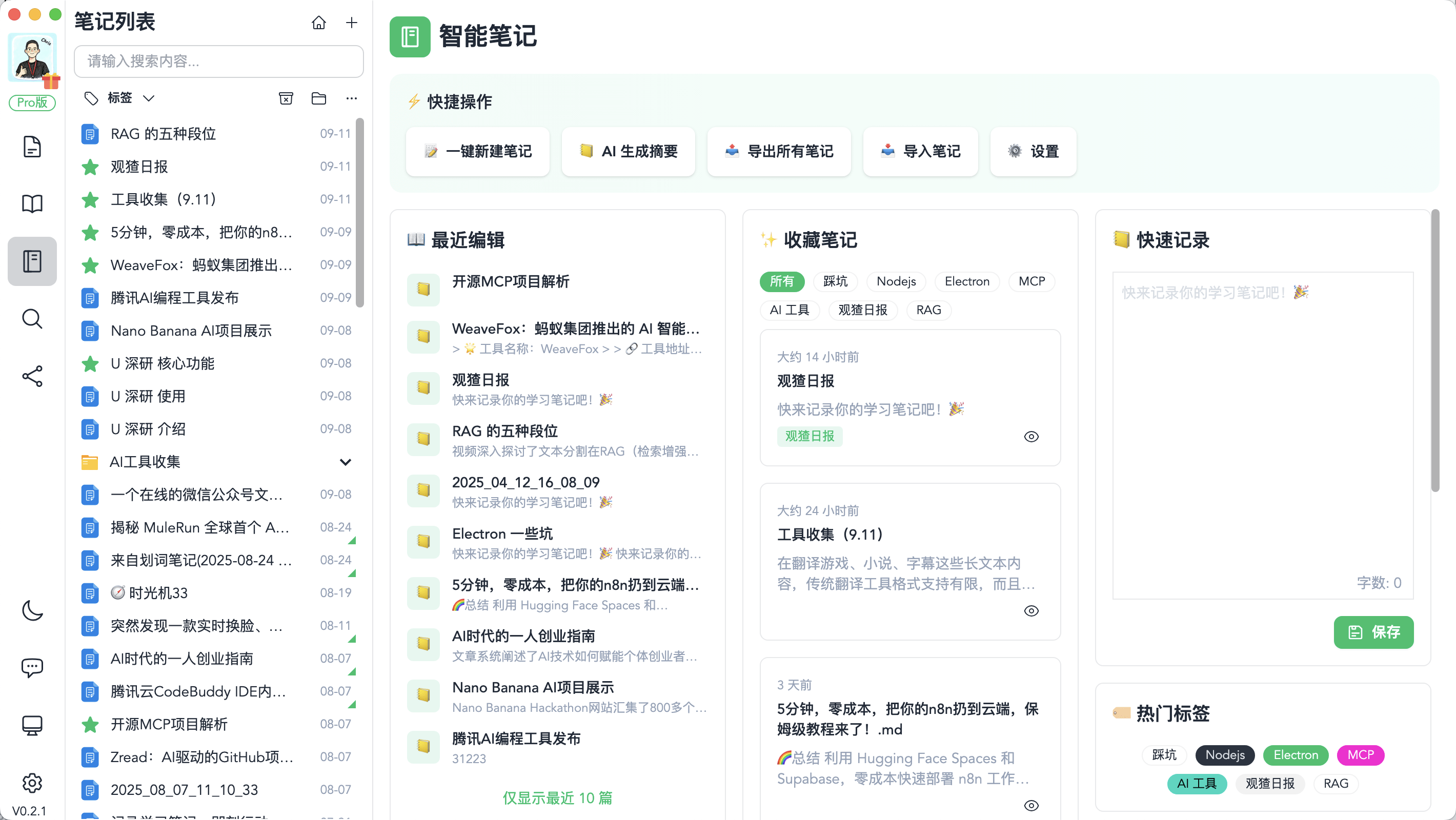Select the RAG favorites filter tab
Screen dimensions: 1456x820
tap(928, 310)
